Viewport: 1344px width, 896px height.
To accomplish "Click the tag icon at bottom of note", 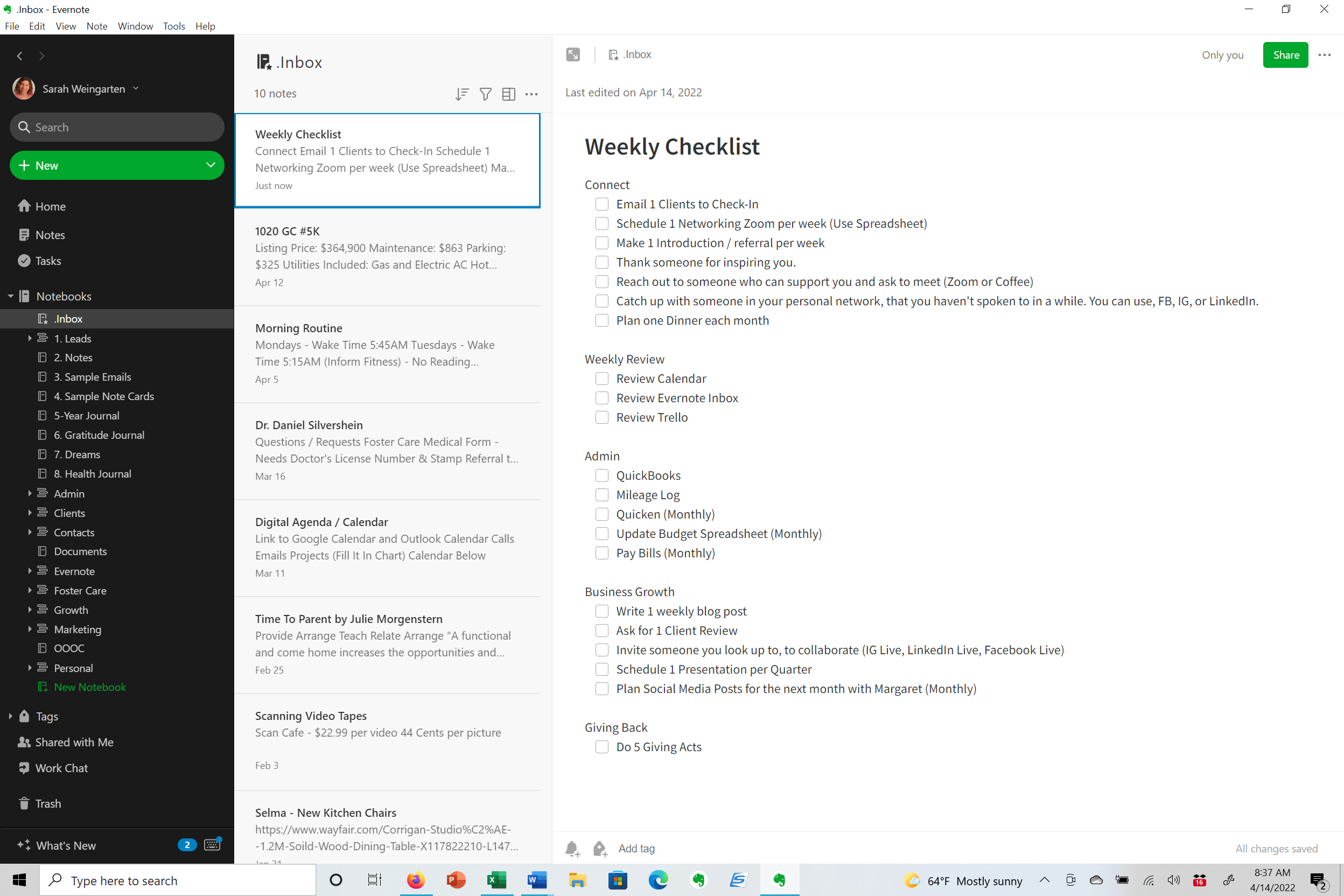I will click(x=599, y=848).
